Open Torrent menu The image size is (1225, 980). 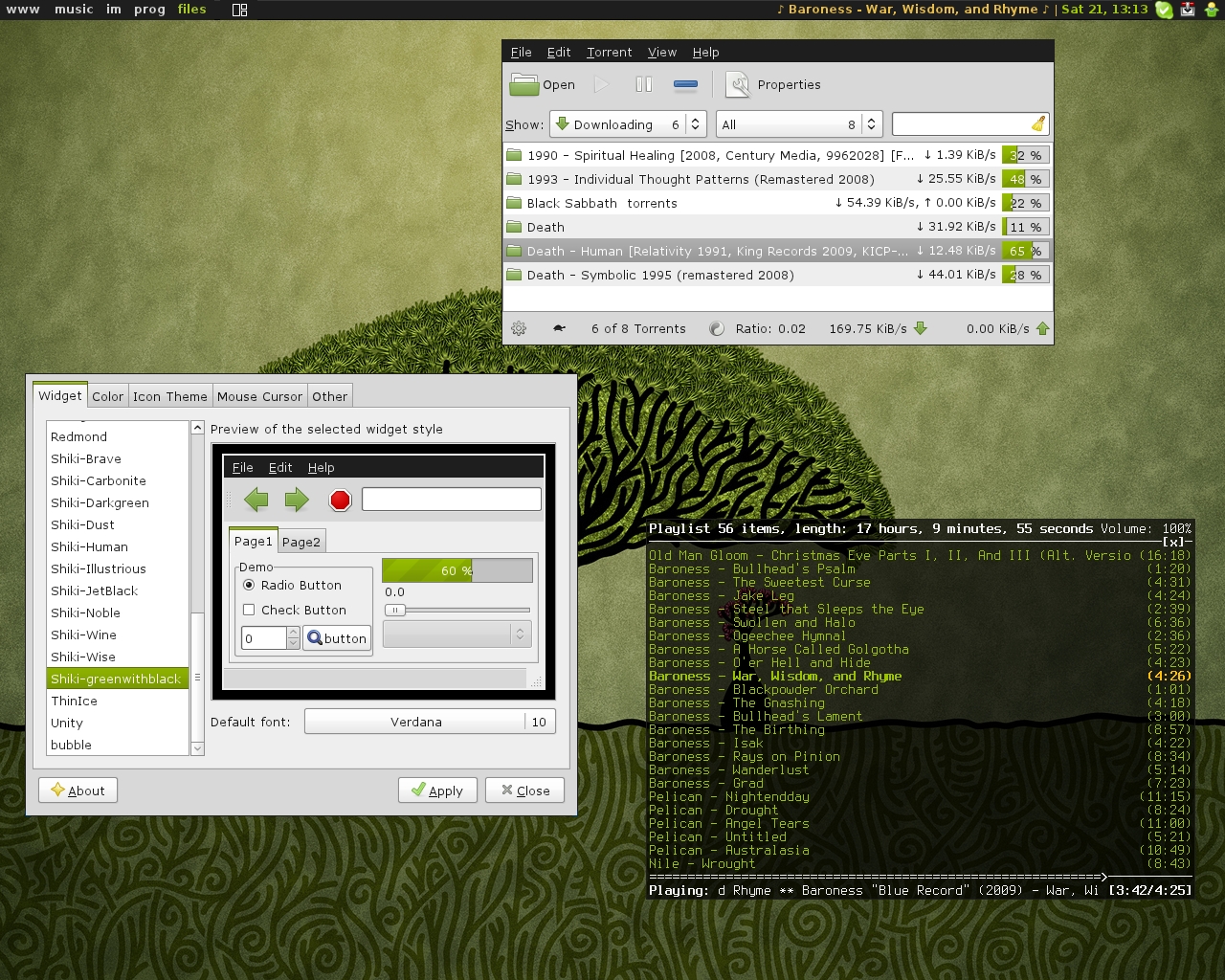click(609, 53)
